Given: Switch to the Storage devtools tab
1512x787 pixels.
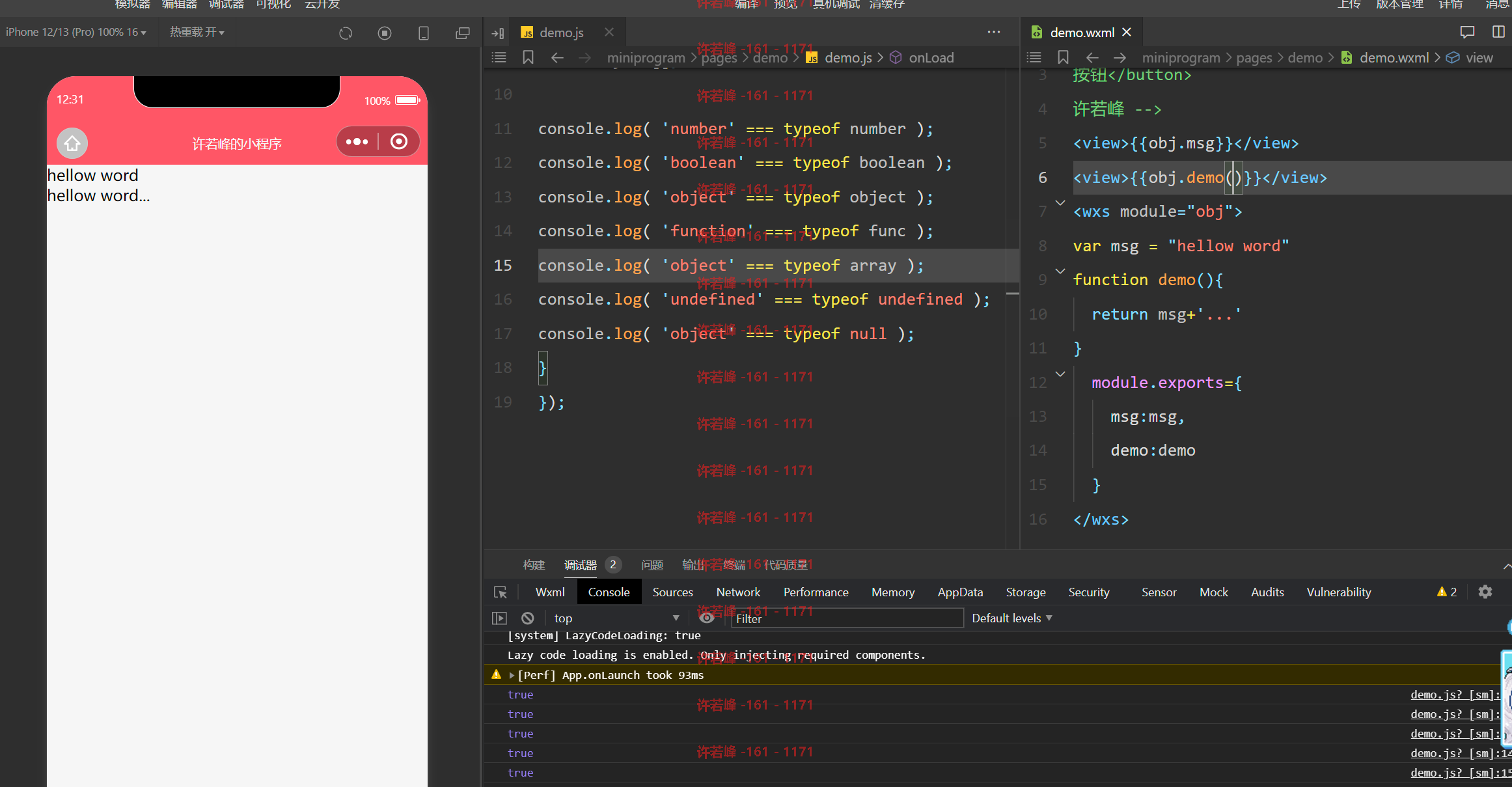Looking at the screenshot, I should [1026, 592].
